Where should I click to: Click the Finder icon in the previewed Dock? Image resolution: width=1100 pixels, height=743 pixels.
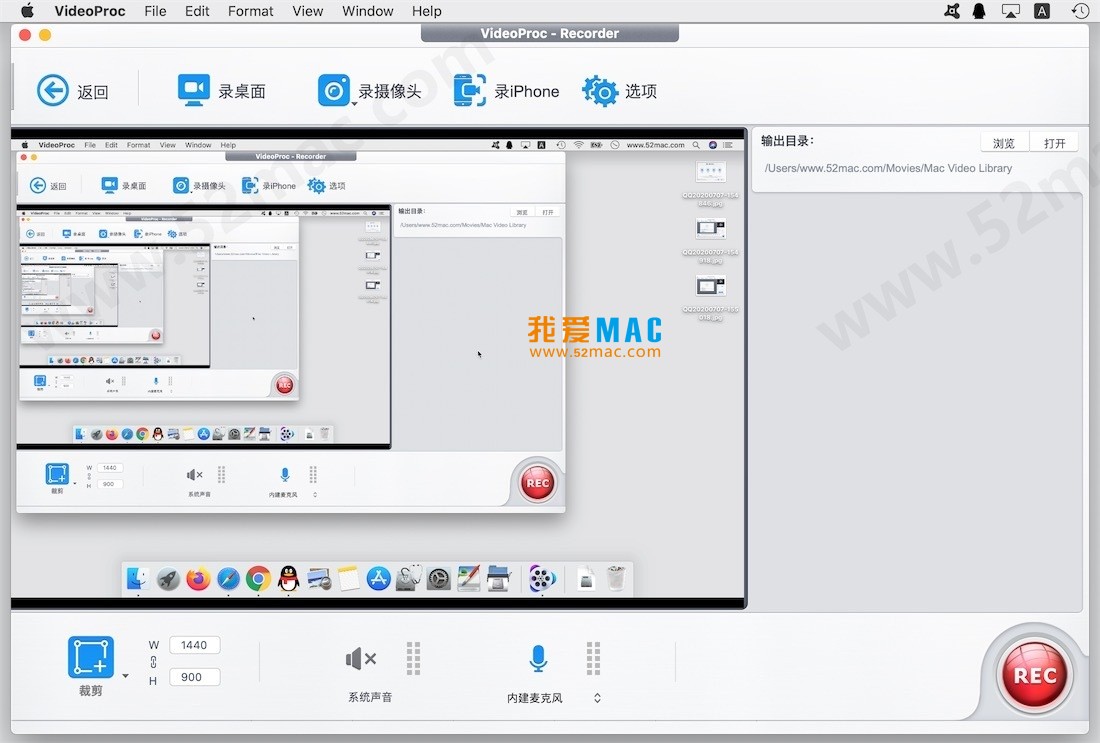(x=138, y=579)
